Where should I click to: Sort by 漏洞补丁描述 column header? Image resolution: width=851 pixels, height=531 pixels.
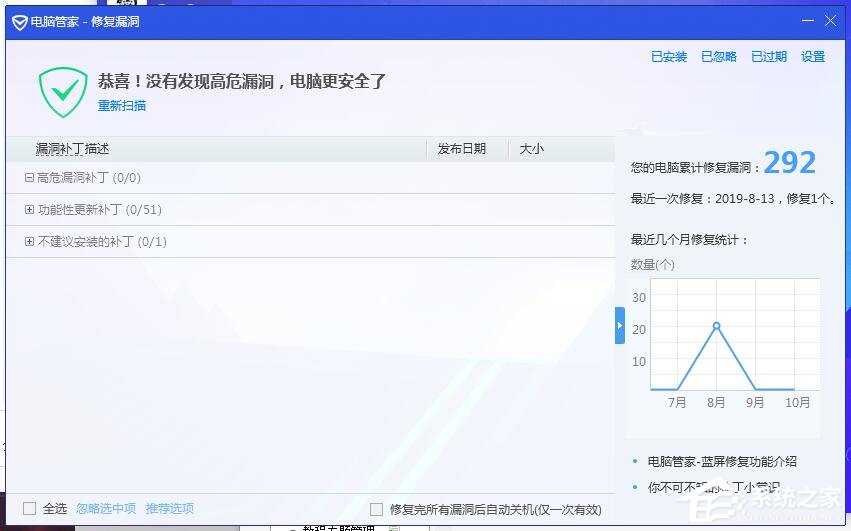[72, 149]
